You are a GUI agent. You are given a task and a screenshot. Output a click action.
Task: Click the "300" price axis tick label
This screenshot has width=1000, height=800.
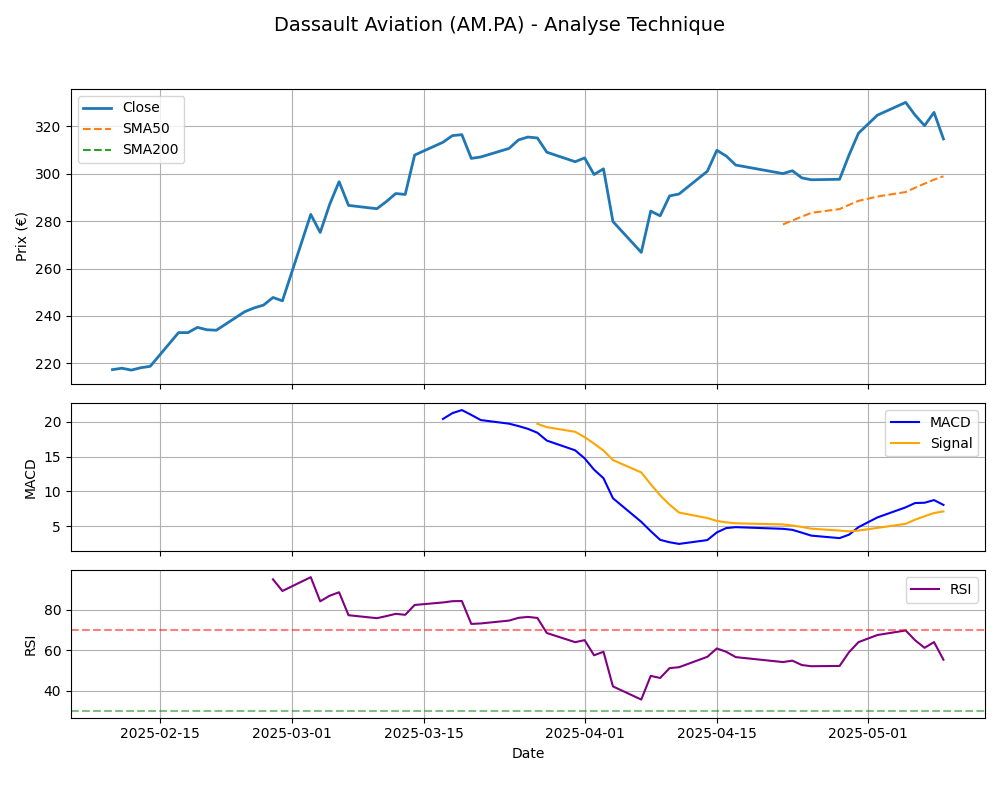49,175
